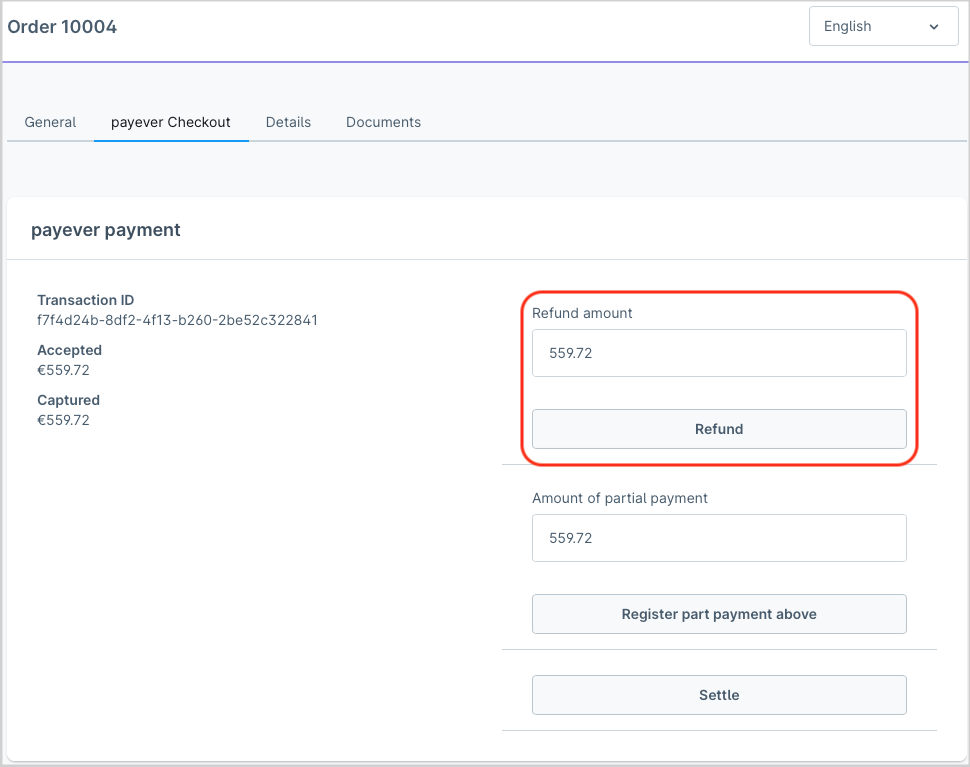
Task: Click the Refund button
Action: [x=719, y=429]
